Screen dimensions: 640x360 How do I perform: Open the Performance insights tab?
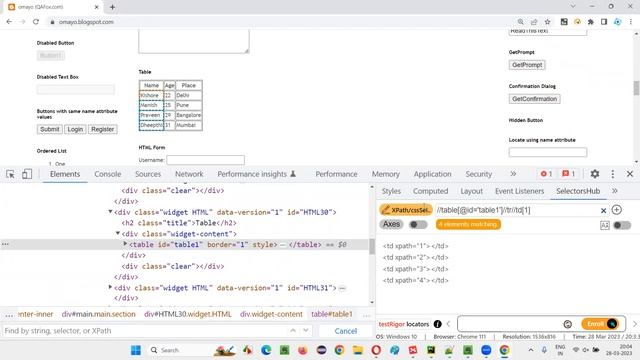[x=256, y=174]
